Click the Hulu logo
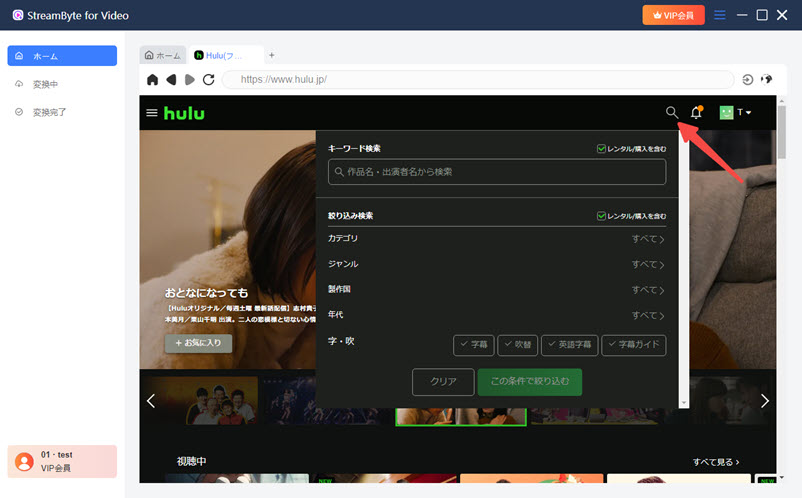Screen dimensions: 802x498 (184, 113)
